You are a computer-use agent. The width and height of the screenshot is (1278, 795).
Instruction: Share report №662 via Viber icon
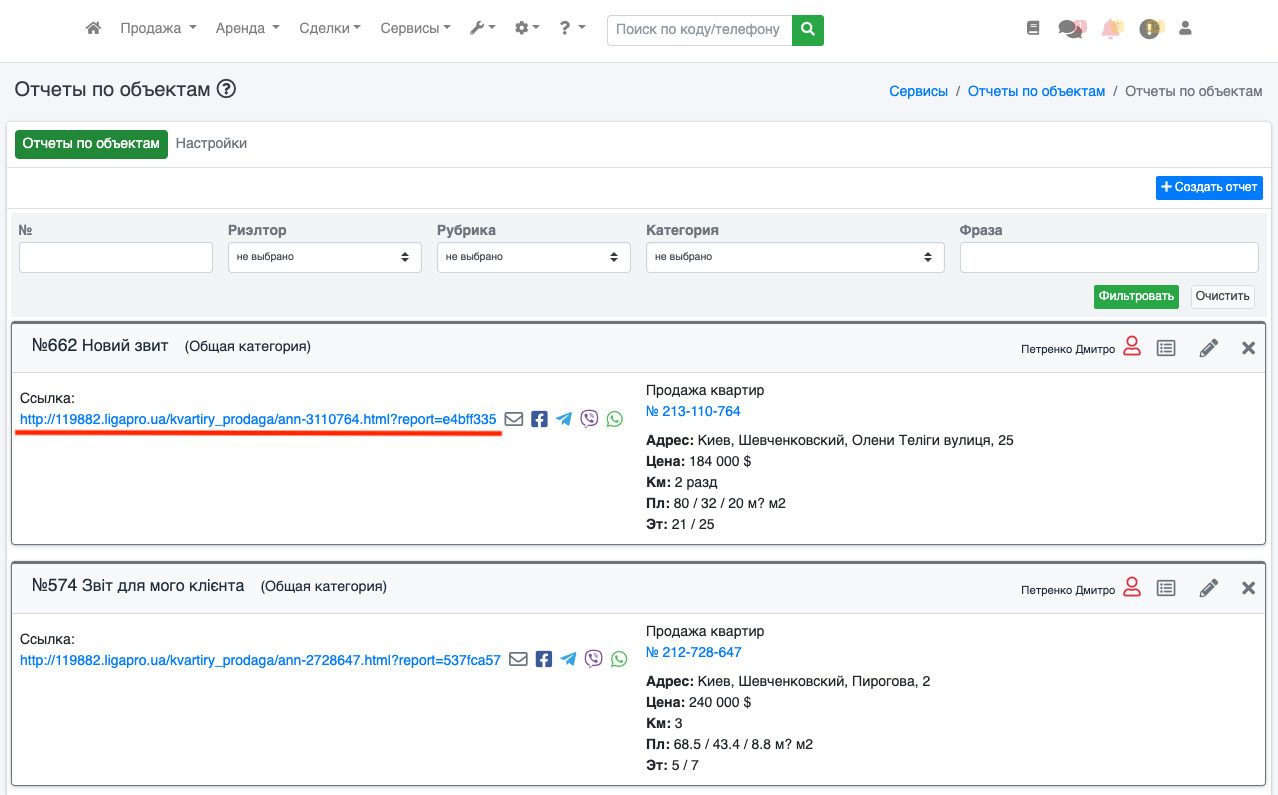(589, 419)
